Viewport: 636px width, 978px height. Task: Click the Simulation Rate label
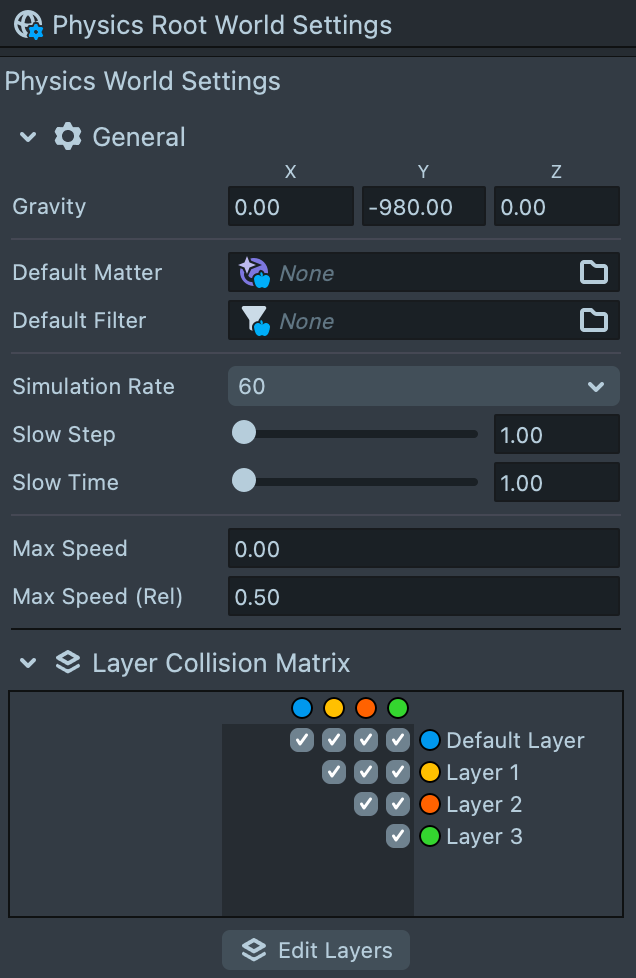[x=94, y=386]
